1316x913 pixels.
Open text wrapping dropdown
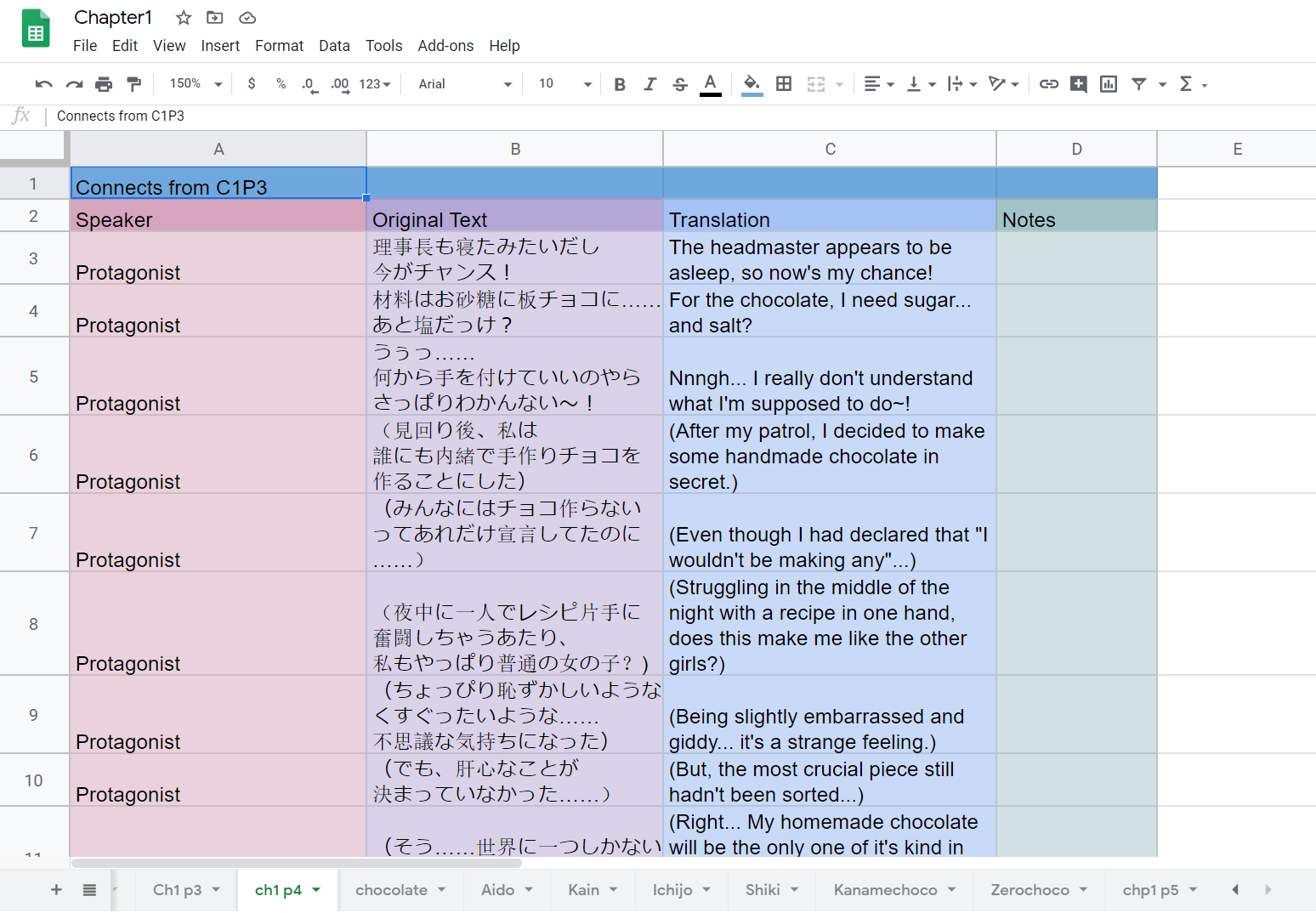point(962,84)
